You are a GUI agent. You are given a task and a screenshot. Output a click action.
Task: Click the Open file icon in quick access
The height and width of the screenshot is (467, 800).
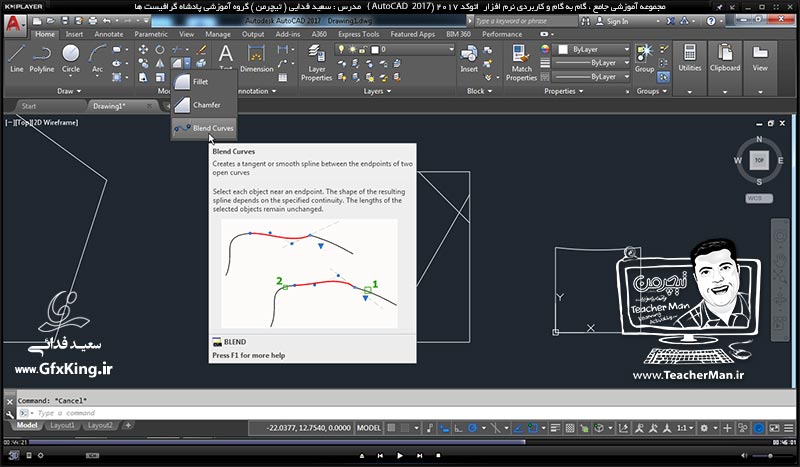[51, 21]
